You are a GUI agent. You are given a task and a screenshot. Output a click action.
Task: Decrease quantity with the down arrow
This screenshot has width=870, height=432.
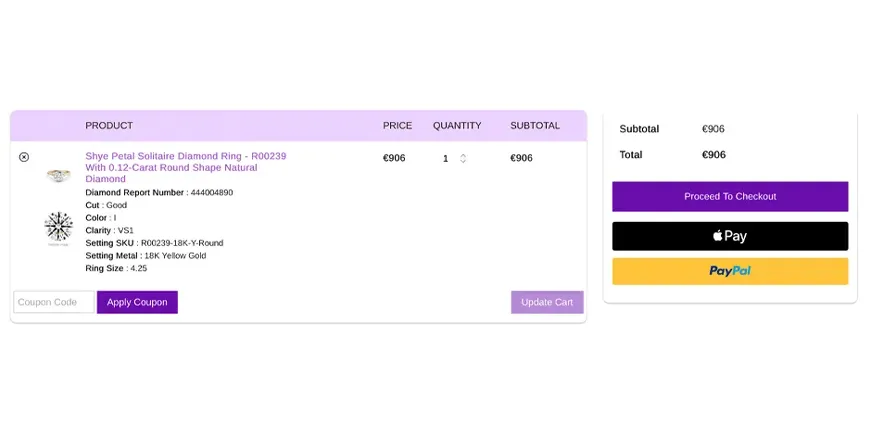[463, 161]
